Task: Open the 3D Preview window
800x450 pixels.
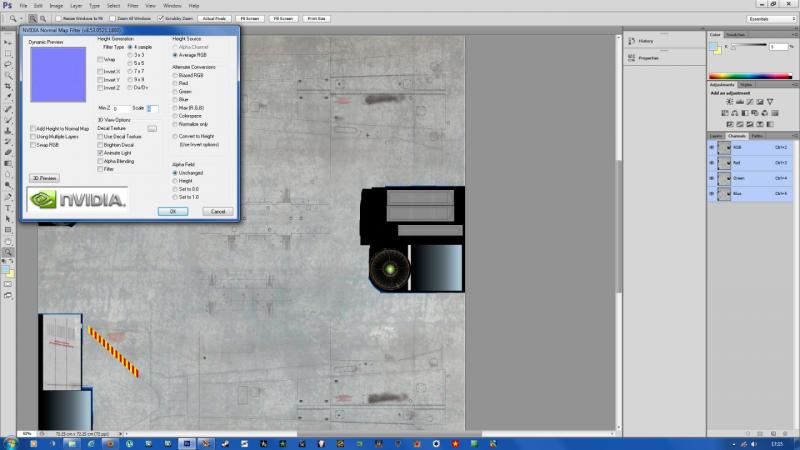Action: tap(45, 178)
